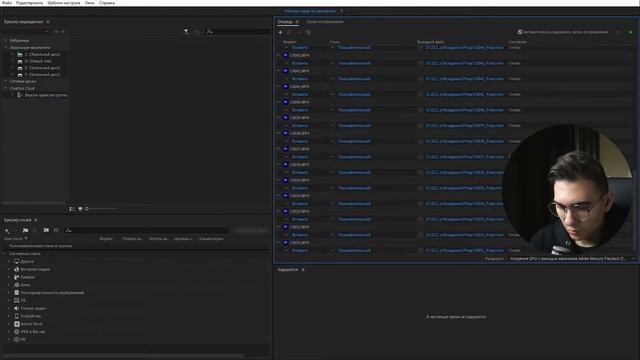Select Версии проектов группы tree item
Image resolution: width=640 pixels, height=360 pixels.
click(46, 95)
